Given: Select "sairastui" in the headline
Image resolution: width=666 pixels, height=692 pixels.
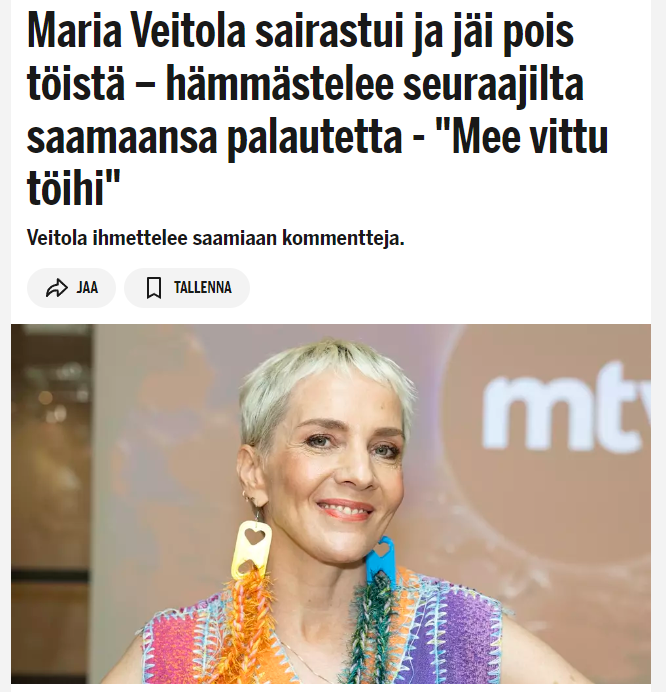Looking at the screenshot, I should [329, 32].
